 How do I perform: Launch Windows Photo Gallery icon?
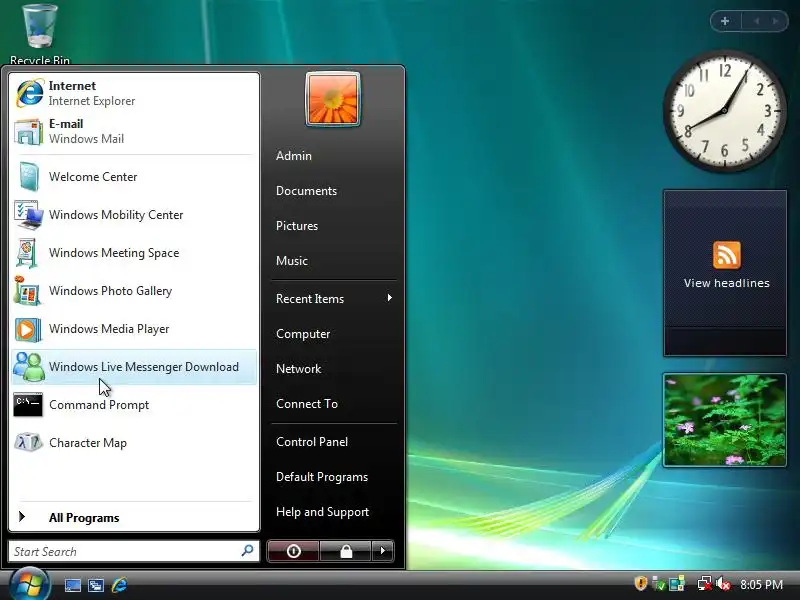tap(28, 291)
